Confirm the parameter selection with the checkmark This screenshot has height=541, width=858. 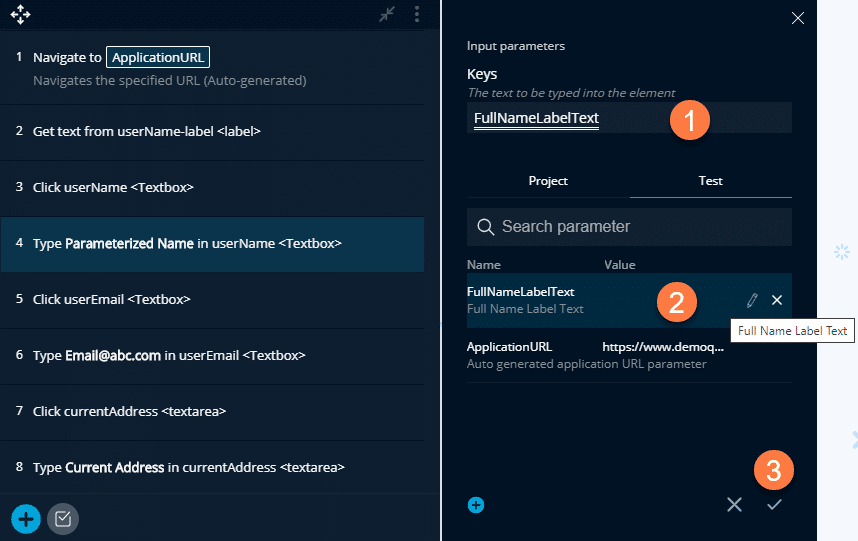[x=774, y=504]
